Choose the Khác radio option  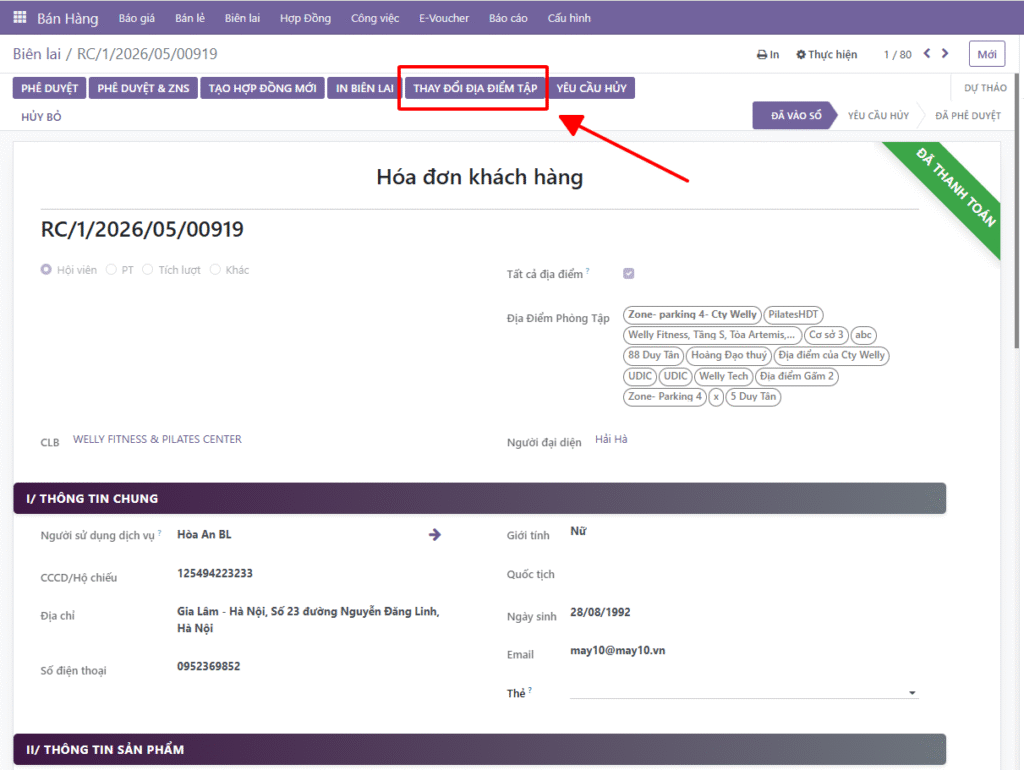215,270
